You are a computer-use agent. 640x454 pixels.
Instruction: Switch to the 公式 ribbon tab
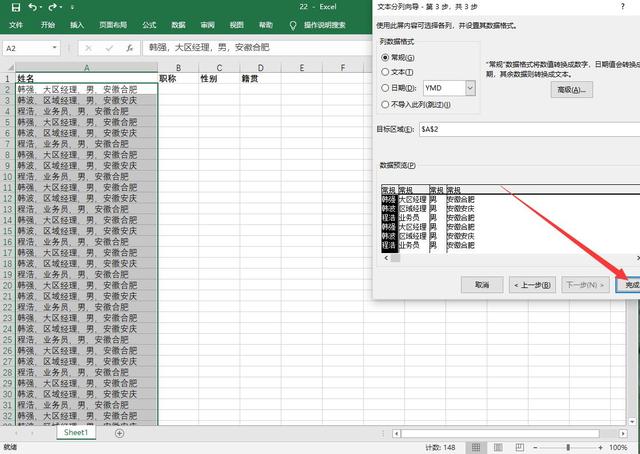(149, 25)
